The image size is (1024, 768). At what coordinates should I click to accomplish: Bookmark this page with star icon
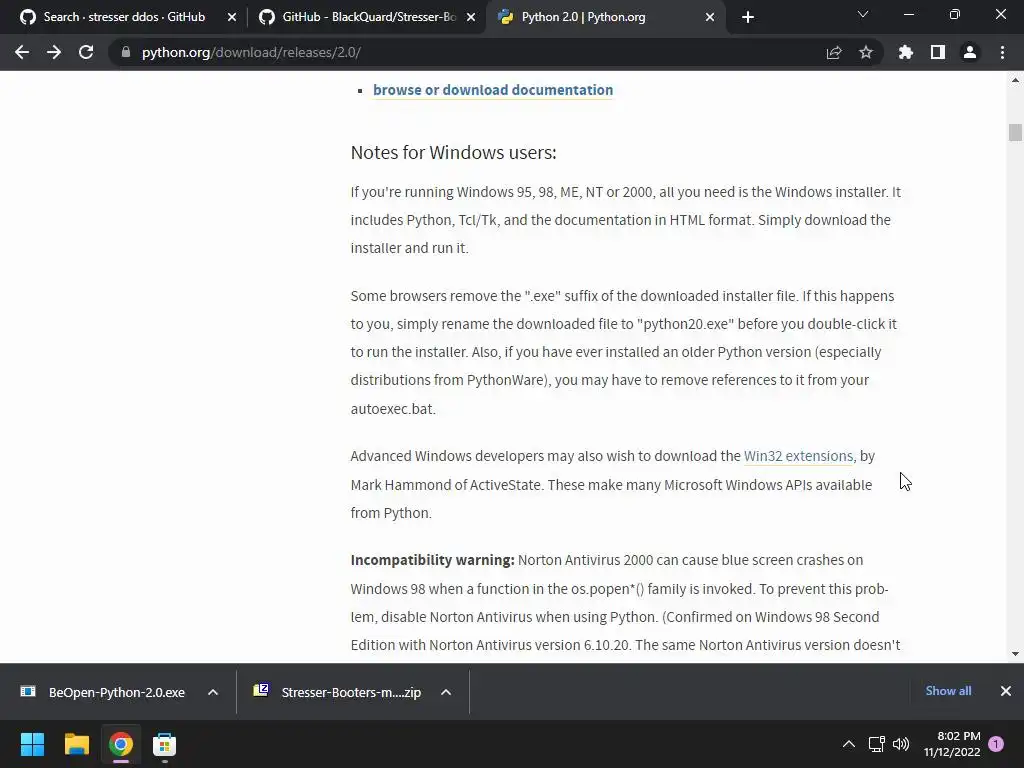point(866,52)
